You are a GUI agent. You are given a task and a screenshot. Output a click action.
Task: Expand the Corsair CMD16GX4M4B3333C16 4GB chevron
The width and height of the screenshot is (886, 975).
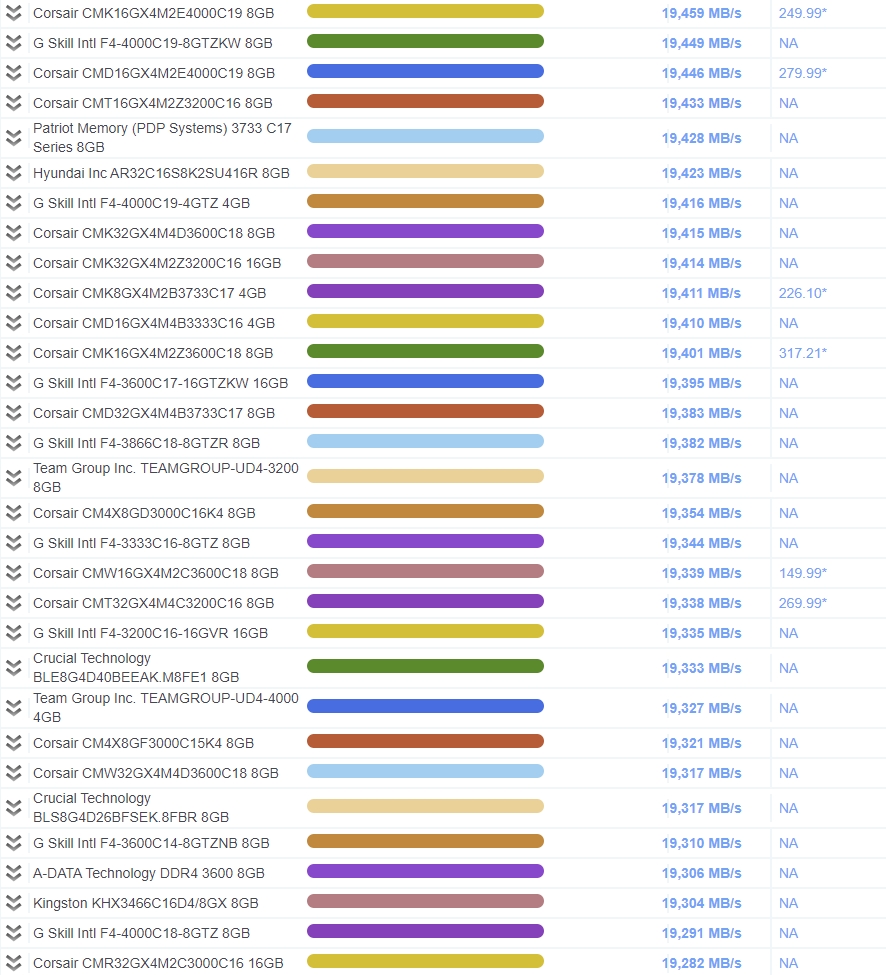(14, 323)
